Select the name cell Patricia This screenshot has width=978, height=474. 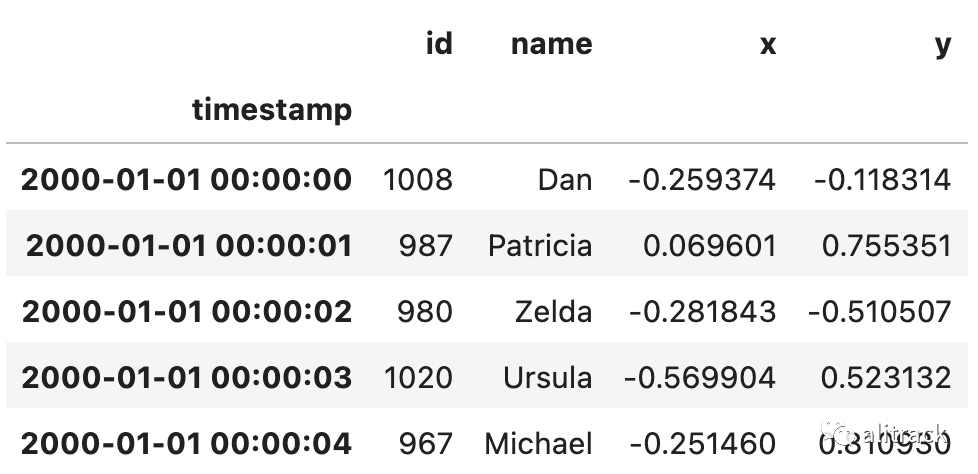click(x=540, y=246)
